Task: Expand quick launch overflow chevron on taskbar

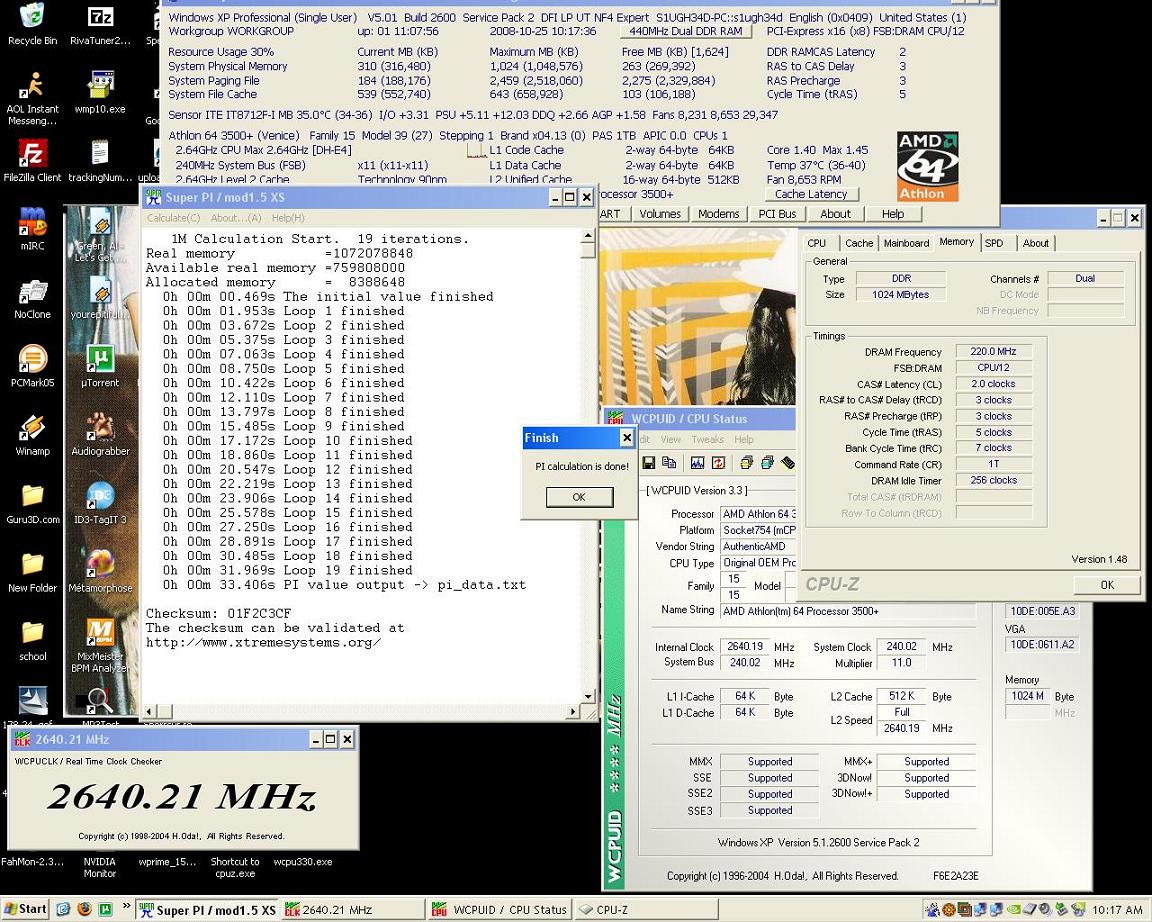Action: [127, 906]
